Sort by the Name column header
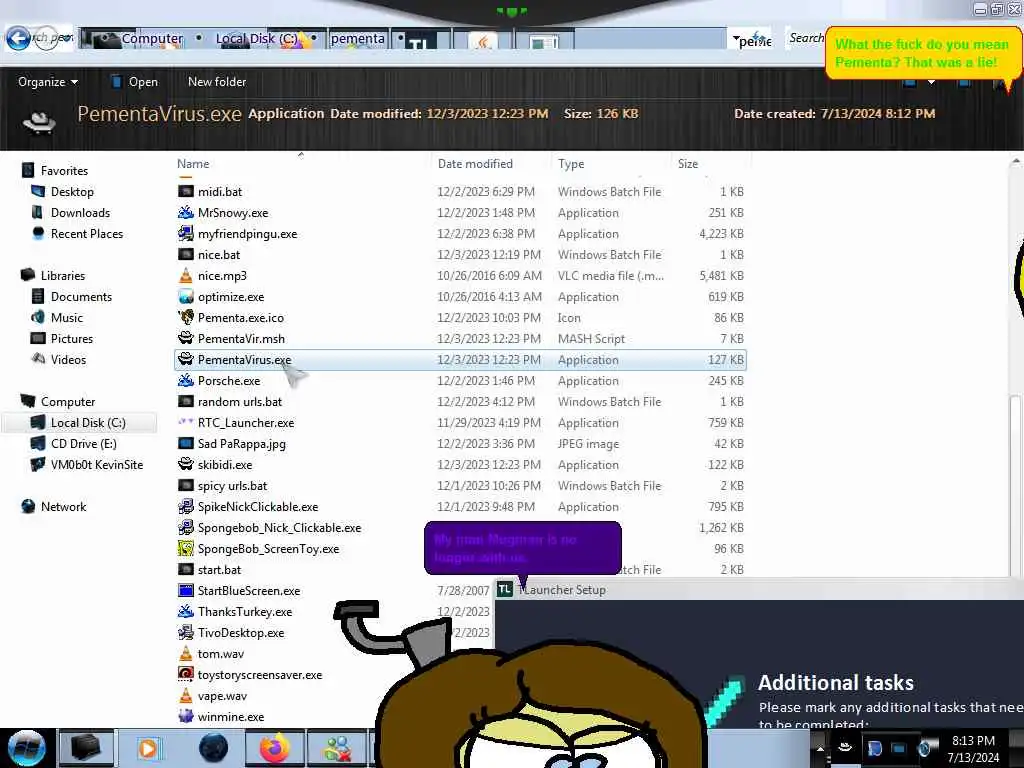1024x768 pixels. (193, 164)
